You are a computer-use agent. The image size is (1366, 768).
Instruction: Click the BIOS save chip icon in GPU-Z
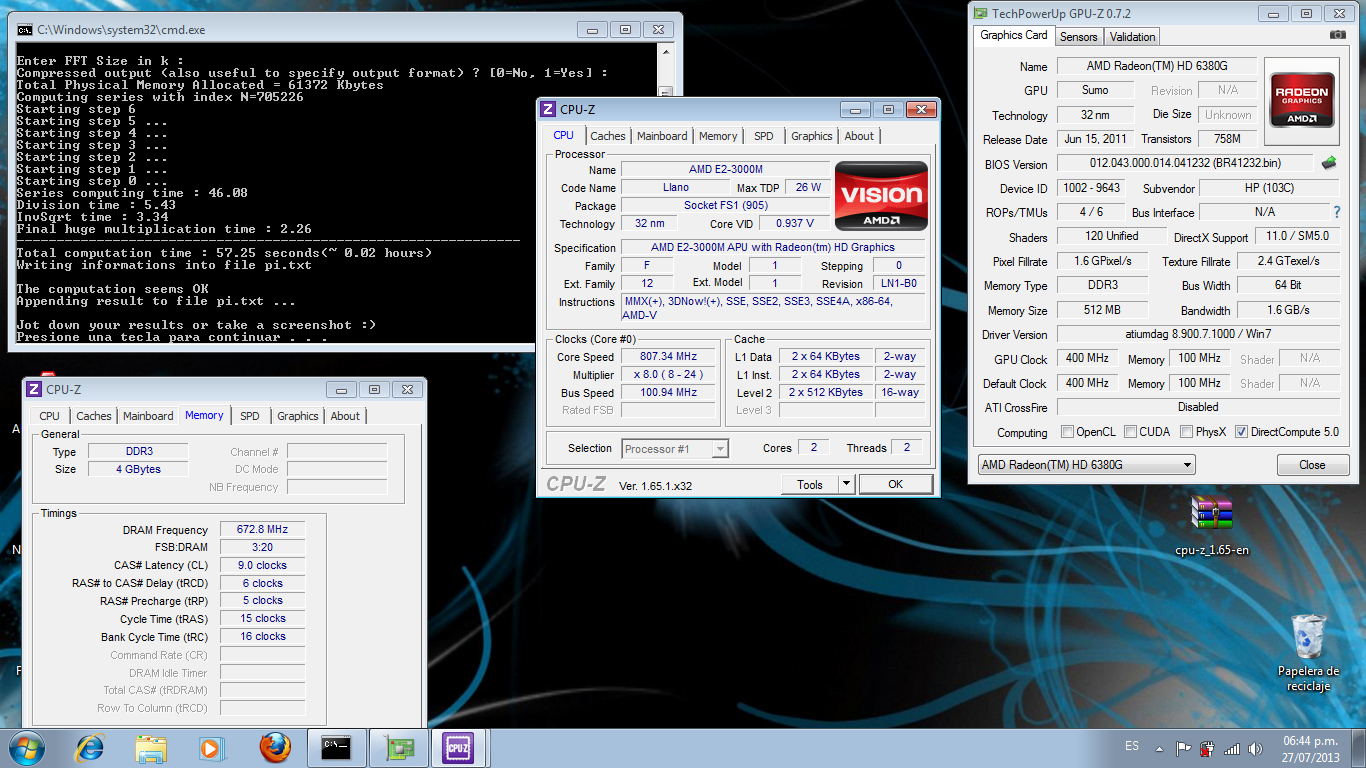click(x=1328, y=163)
